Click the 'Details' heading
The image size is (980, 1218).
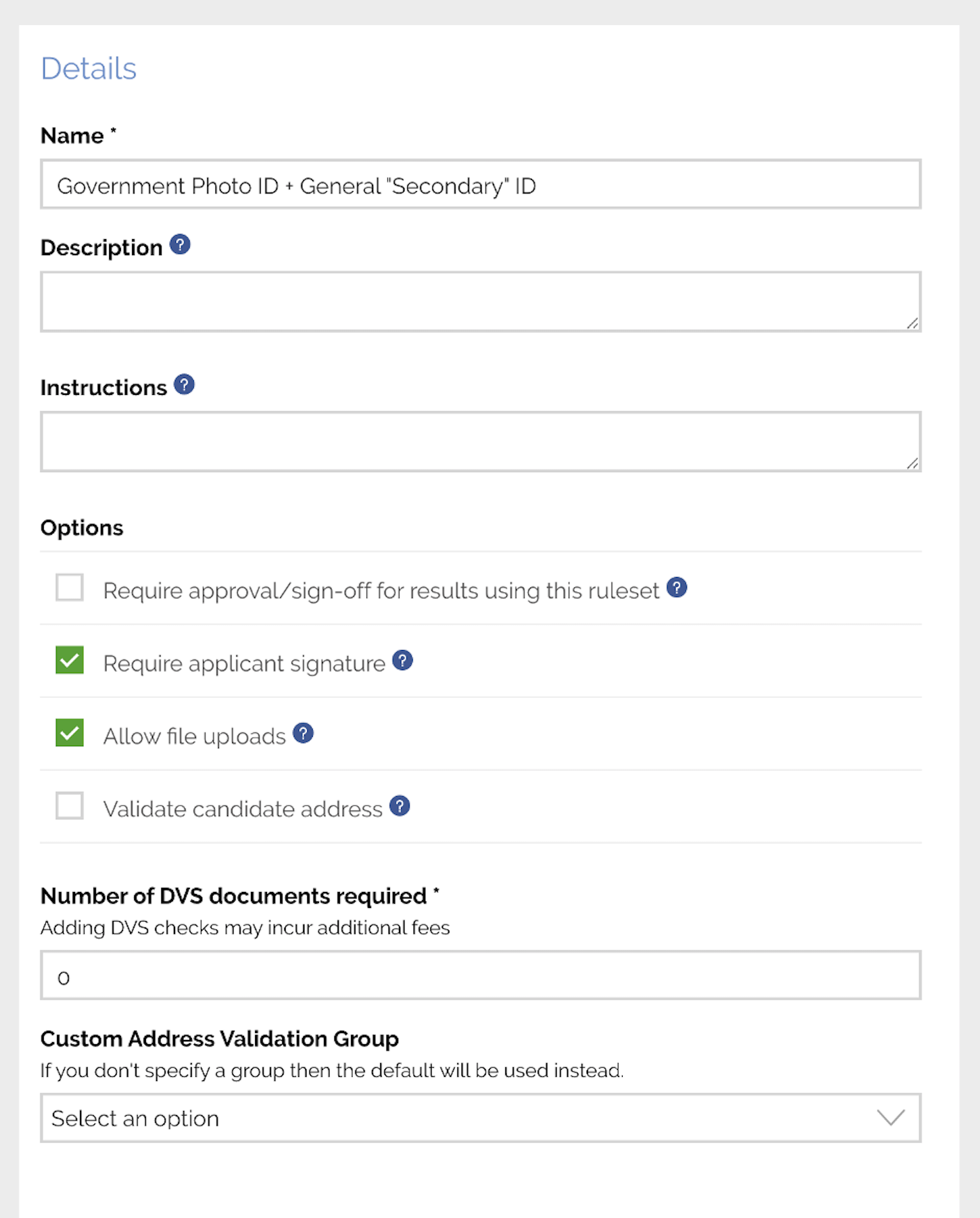pyautogui.click(x=88, y=69)
